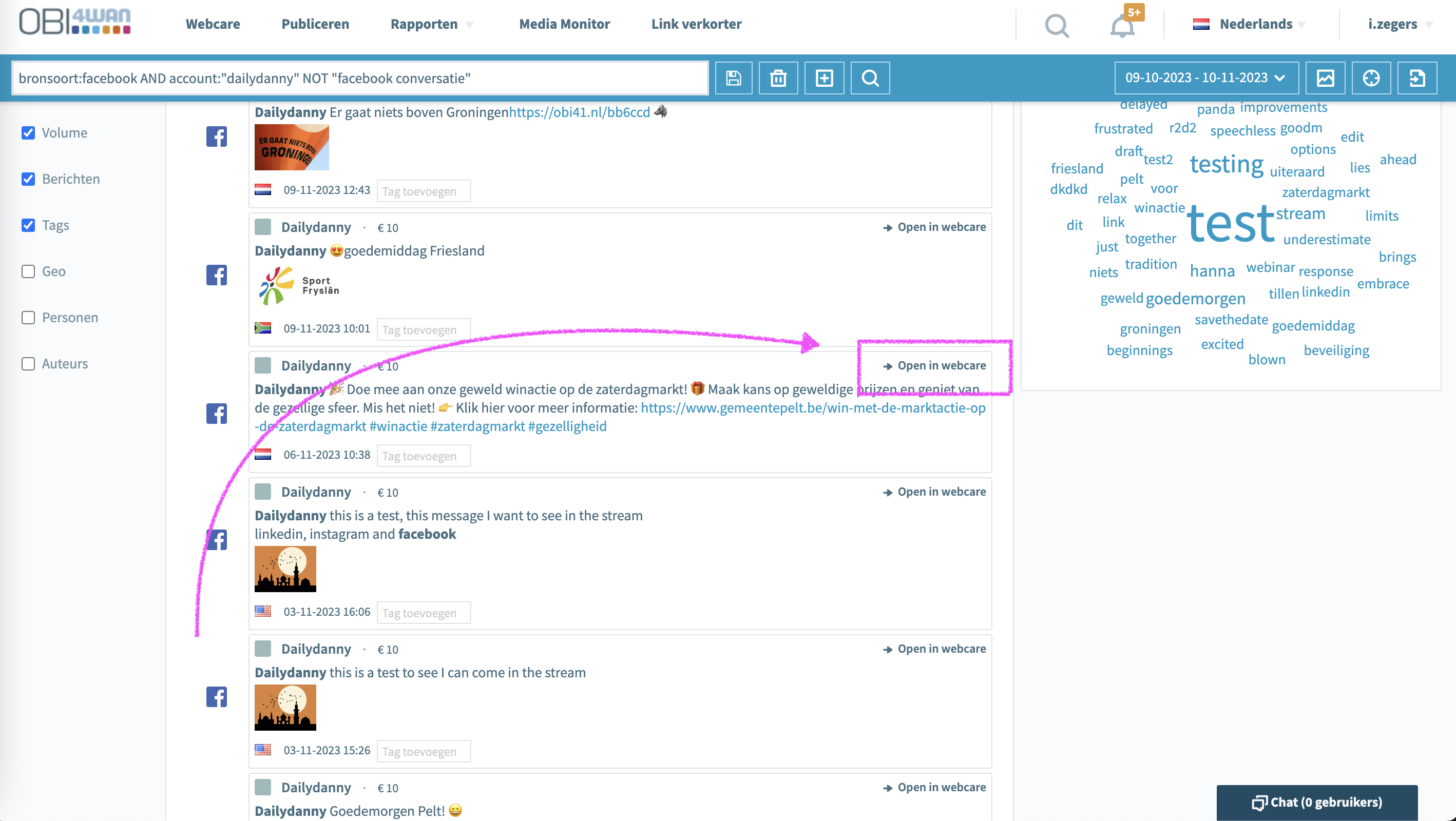Open the notifications bell icon
This screenshot has height=821, width=1456.
tap(1122, 26)
